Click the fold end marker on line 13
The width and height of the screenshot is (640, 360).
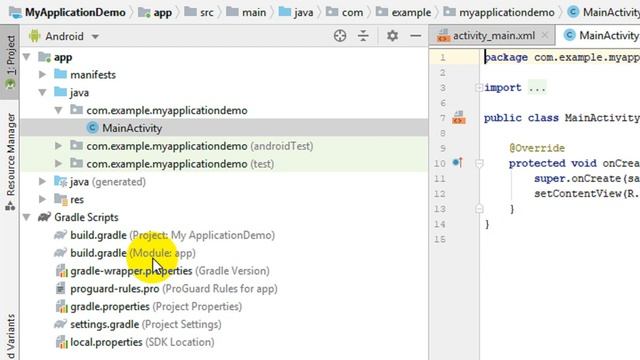[479, 209]
